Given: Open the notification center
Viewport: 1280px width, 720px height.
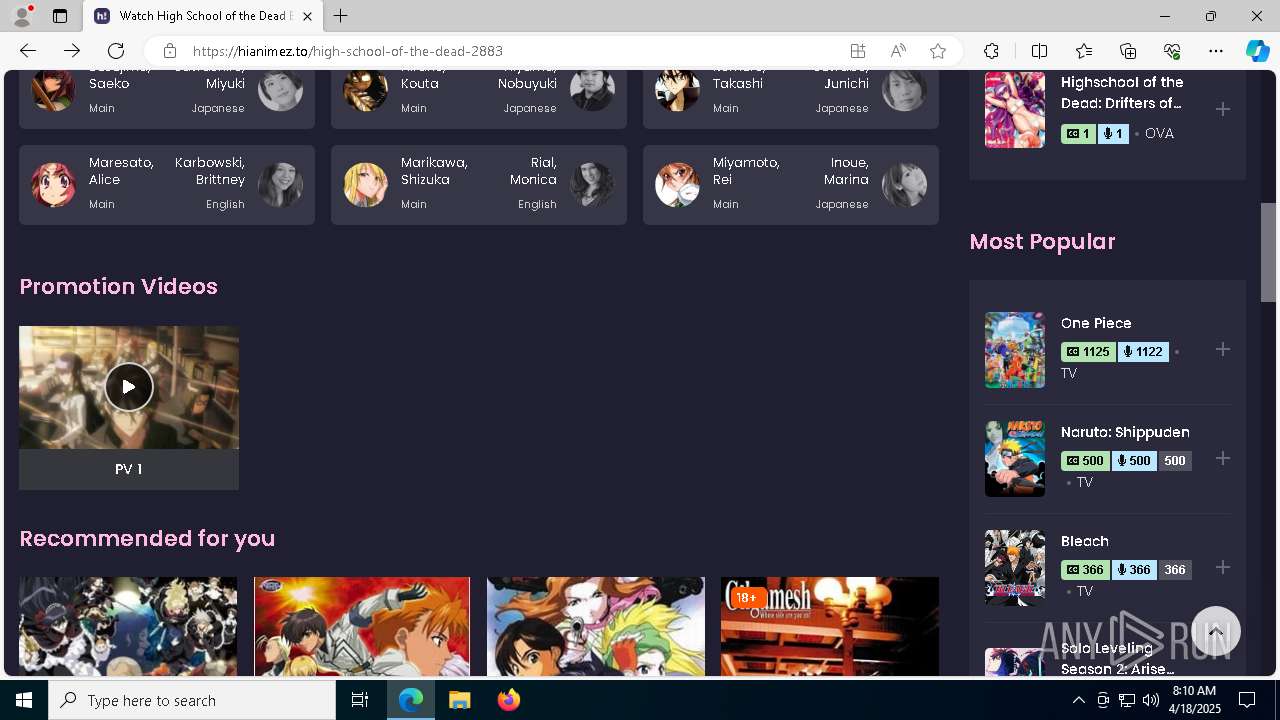Looking at the screenshot, I should [x=1247, y=700].
